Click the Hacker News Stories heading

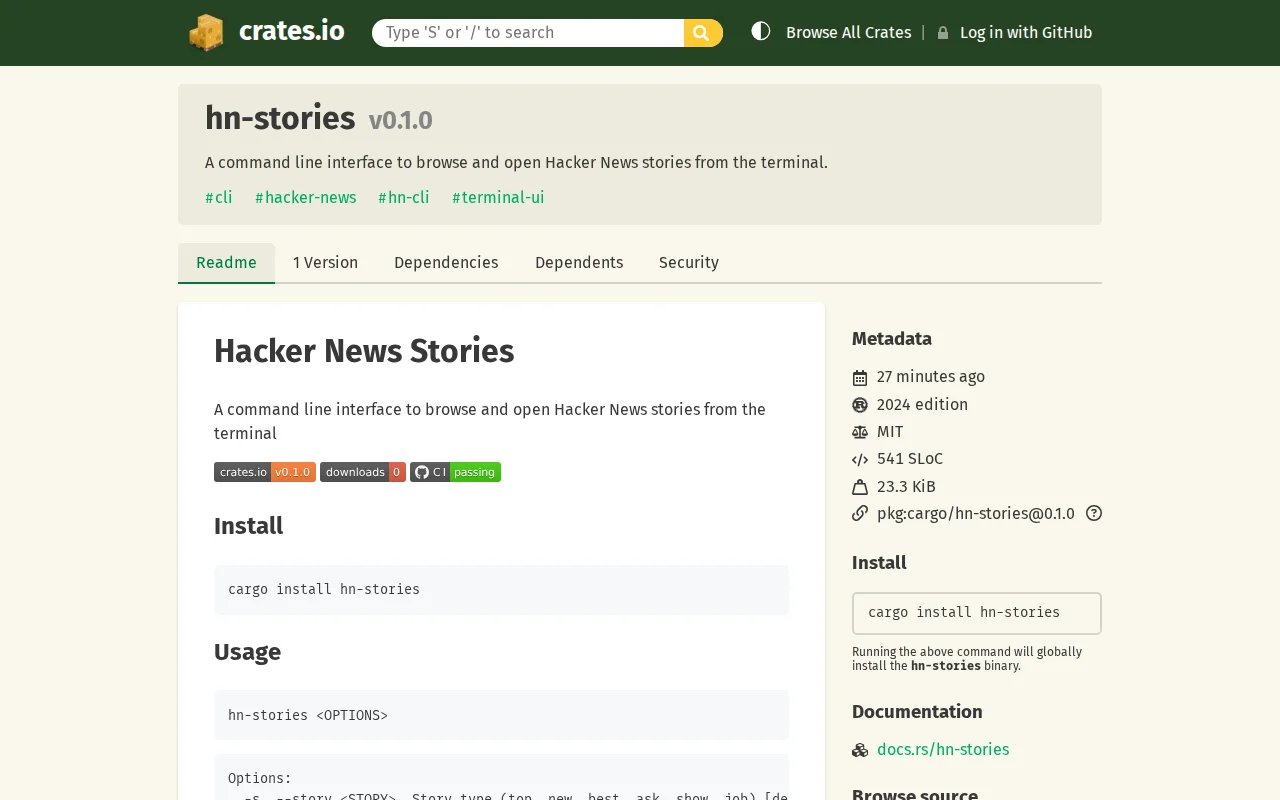point(364,352)
